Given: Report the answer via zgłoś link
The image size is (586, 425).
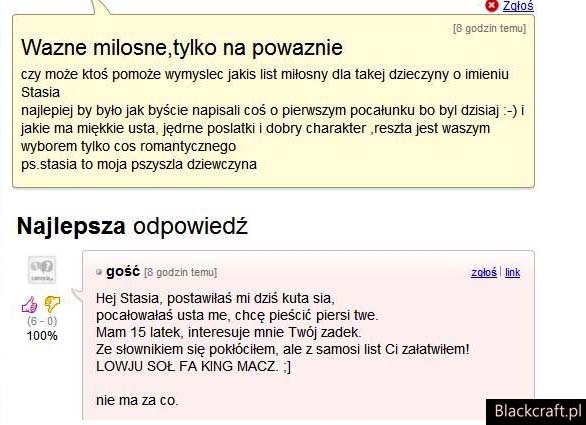Looking at the screenshot, I should click(484, 272).
